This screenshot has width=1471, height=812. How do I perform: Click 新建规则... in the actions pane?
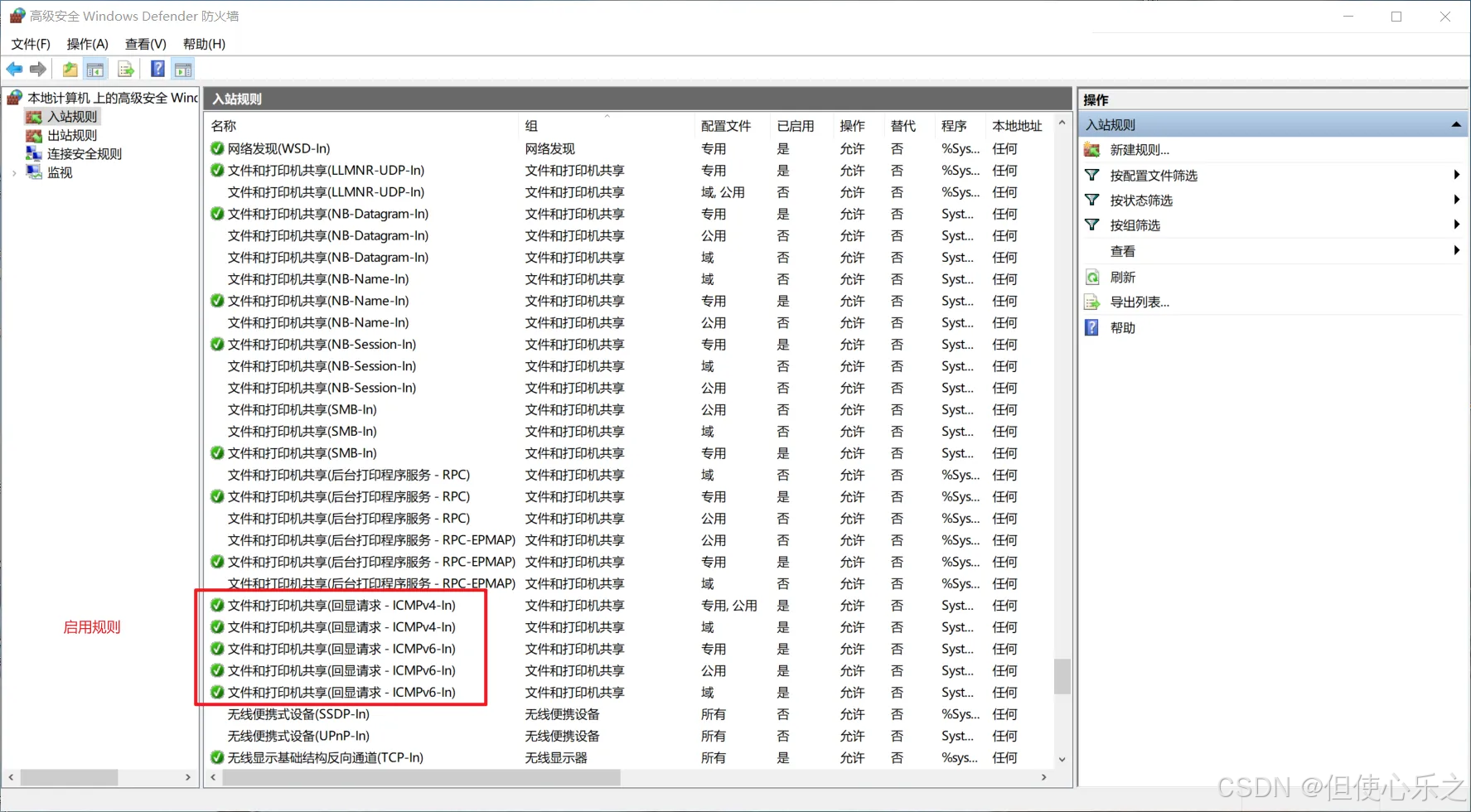[x=1140, y=150]
